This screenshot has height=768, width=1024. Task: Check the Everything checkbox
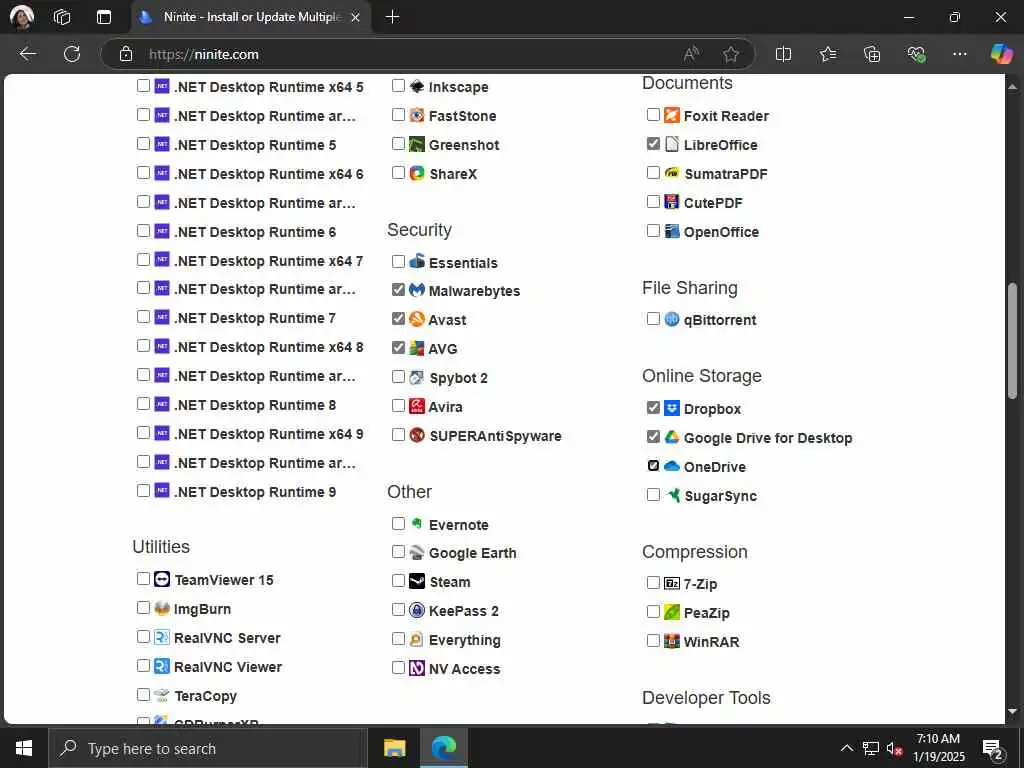pos(398,639)
